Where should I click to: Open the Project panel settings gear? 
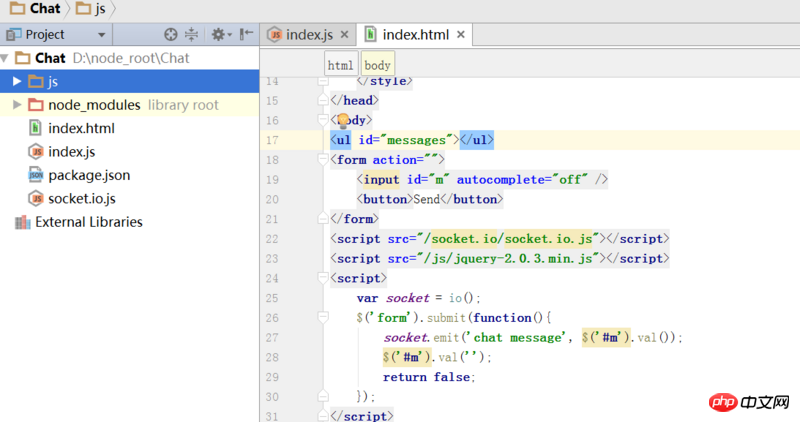click(x=217, y=34)
